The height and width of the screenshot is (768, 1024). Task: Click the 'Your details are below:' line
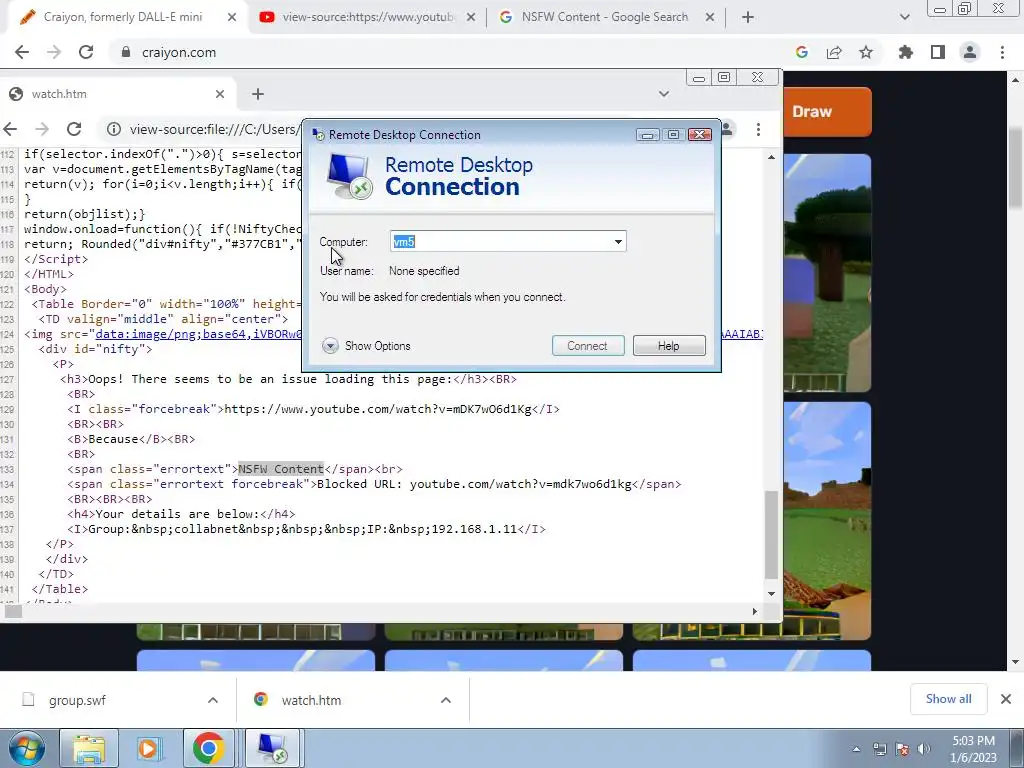point(181,514)
